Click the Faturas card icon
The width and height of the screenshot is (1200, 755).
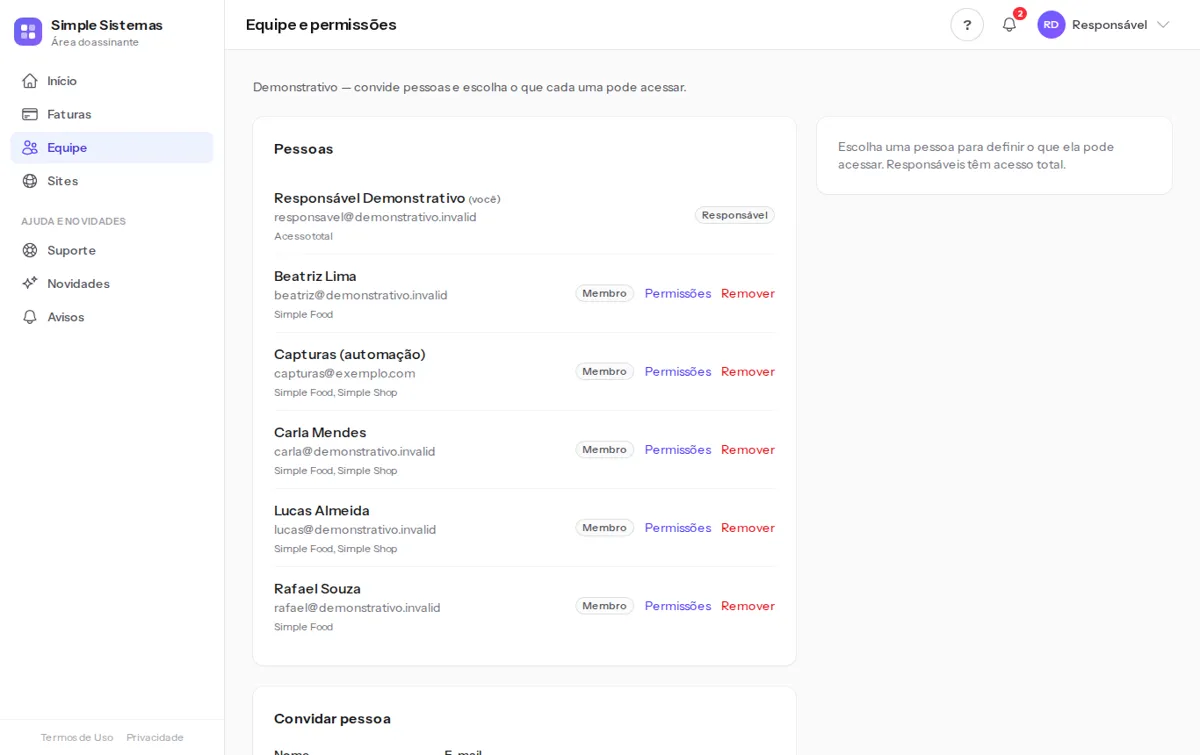(x=30, y=114)
